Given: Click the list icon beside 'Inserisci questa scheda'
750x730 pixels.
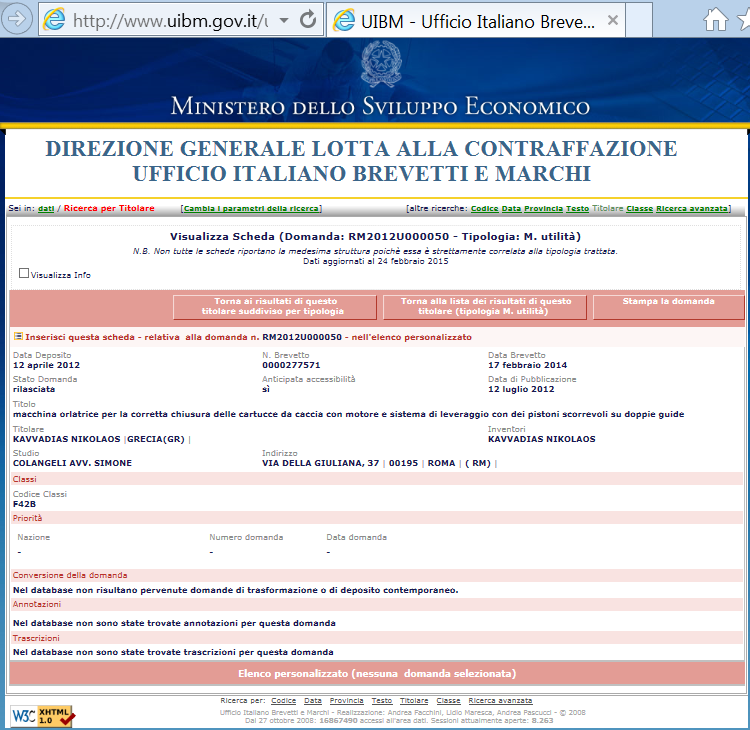Looking at the screenshot, I should point(18,336).
